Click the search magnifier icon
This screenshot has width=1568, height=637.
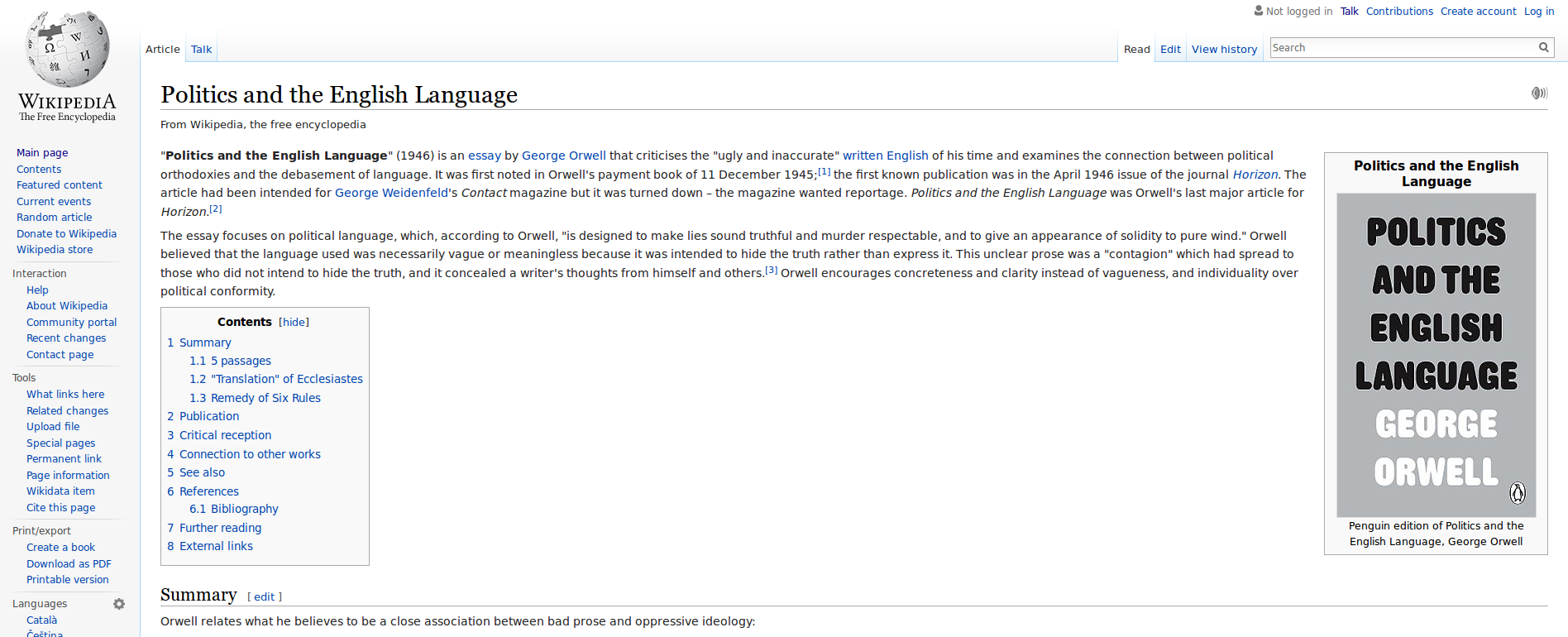pos(1543,48)
